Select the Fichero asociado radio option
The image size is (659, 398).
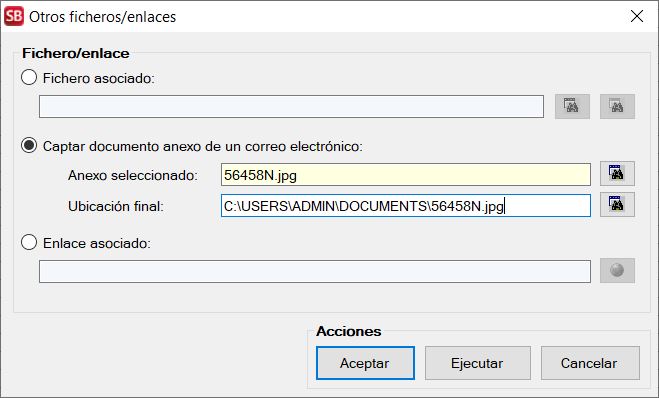pos(29,78)
